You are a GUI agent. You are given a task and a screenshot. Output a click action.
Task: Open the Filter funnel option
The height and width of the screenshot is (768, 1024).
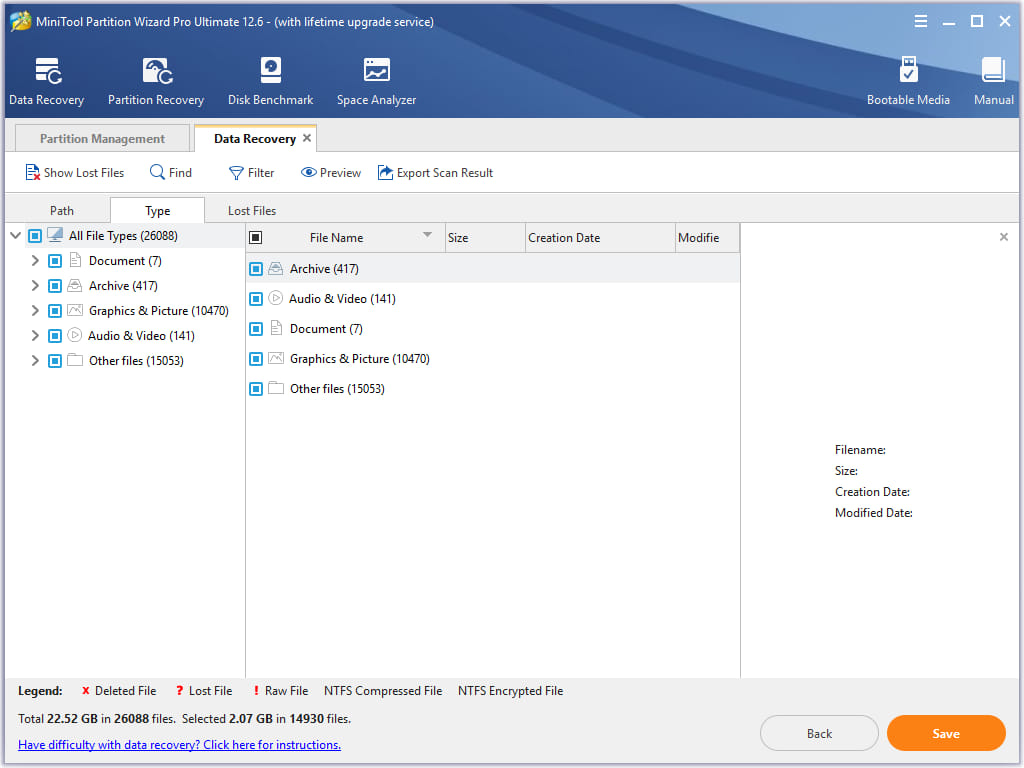(x=251, y=172)
